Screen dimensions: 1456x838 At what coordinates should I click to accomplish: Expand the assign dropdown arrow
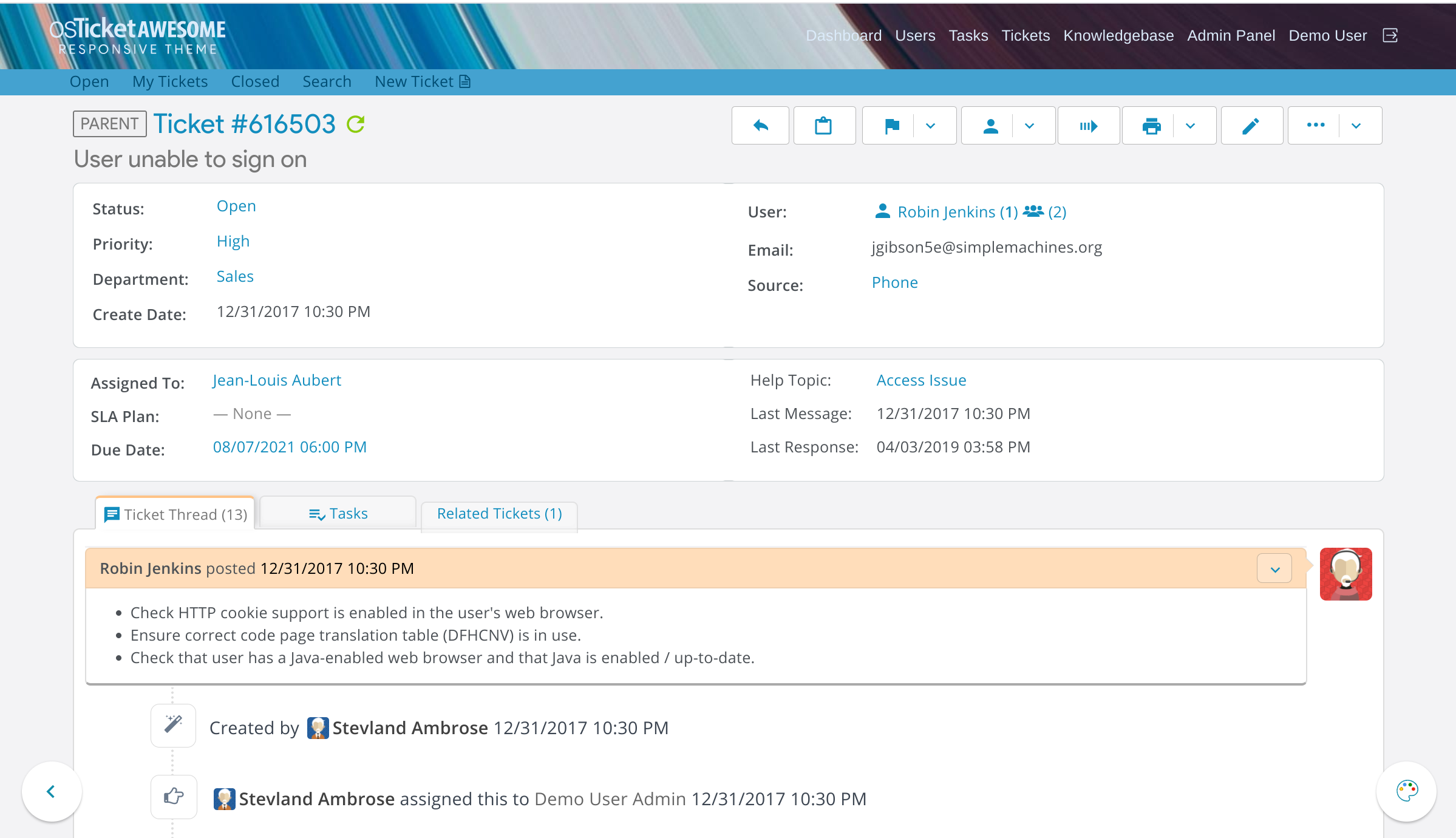(1029, 126)
